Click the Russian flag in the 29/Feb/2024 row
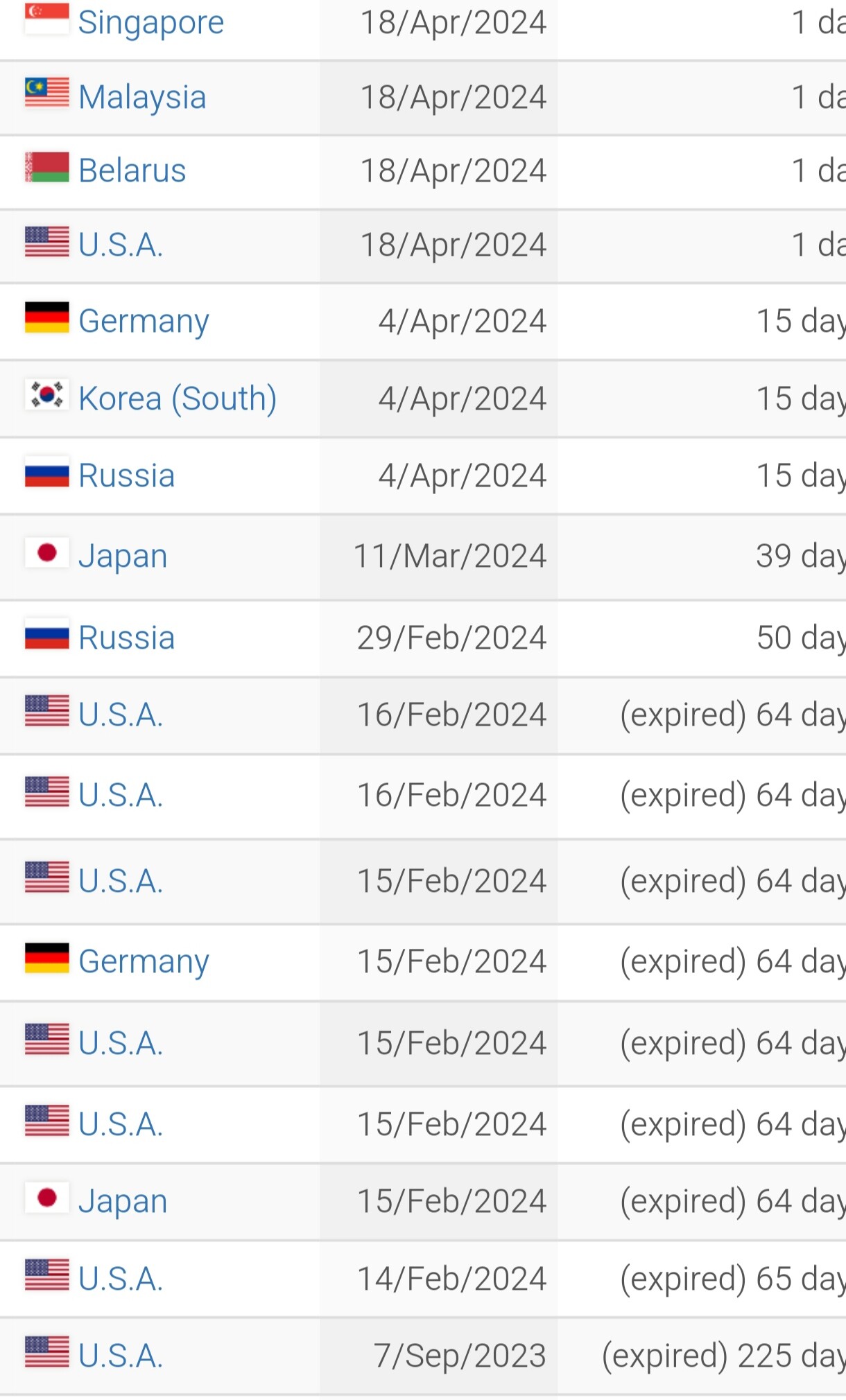 coord(46,634)
